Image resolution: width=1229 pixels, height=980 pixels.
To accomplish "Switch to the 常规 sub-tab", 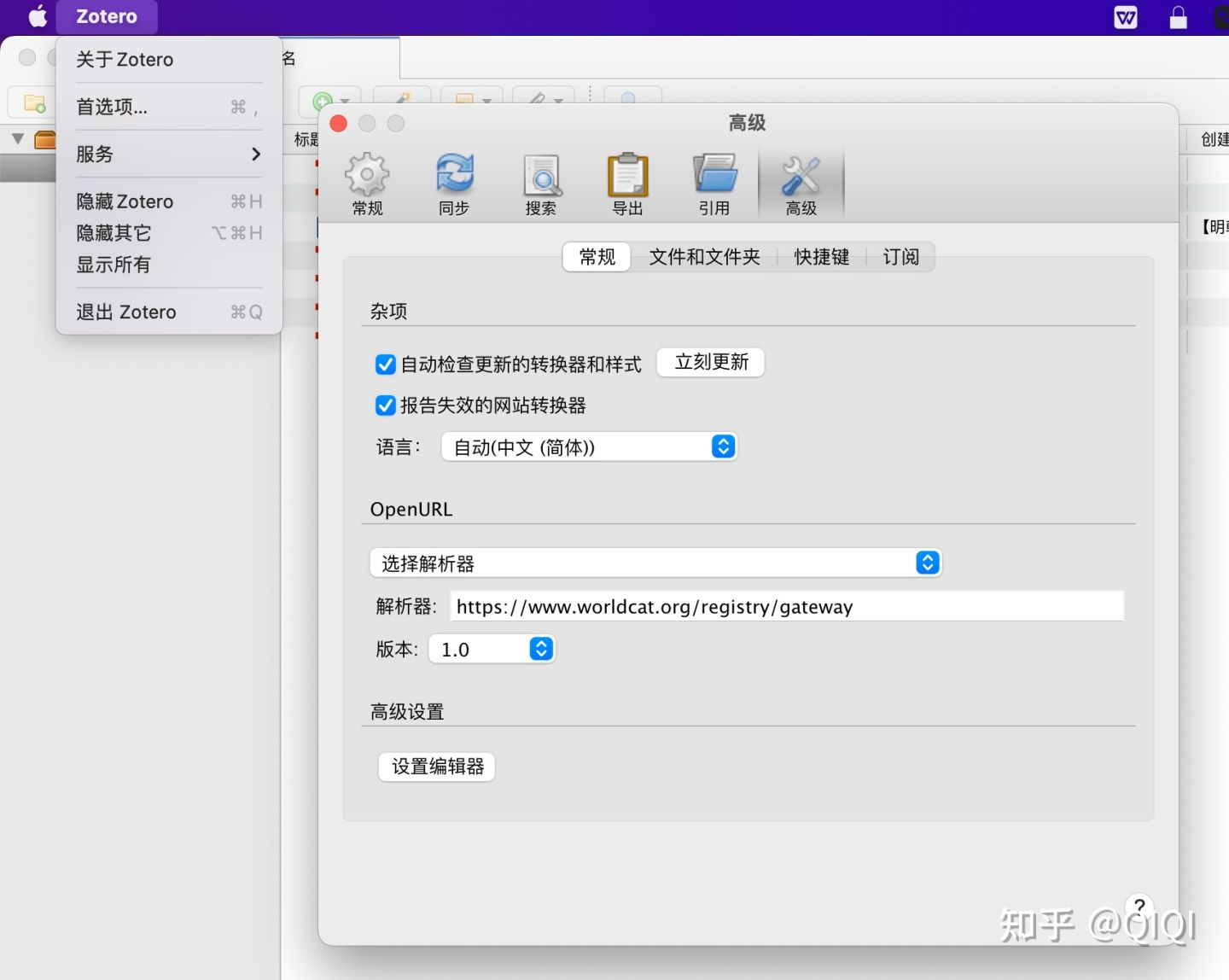I will 597,257.
